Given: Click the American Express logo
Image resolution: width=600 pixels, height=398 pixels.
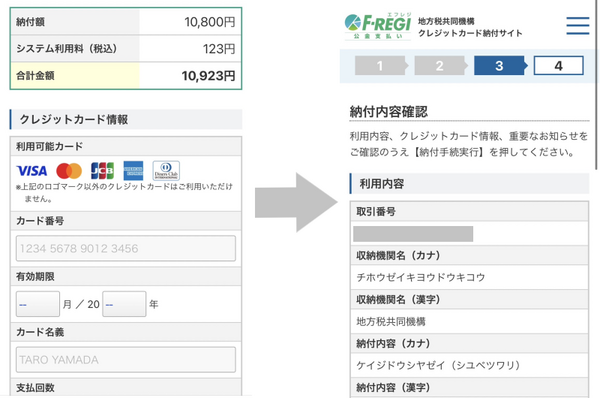Looking at the screenshot, I should [x=133, y=171].
